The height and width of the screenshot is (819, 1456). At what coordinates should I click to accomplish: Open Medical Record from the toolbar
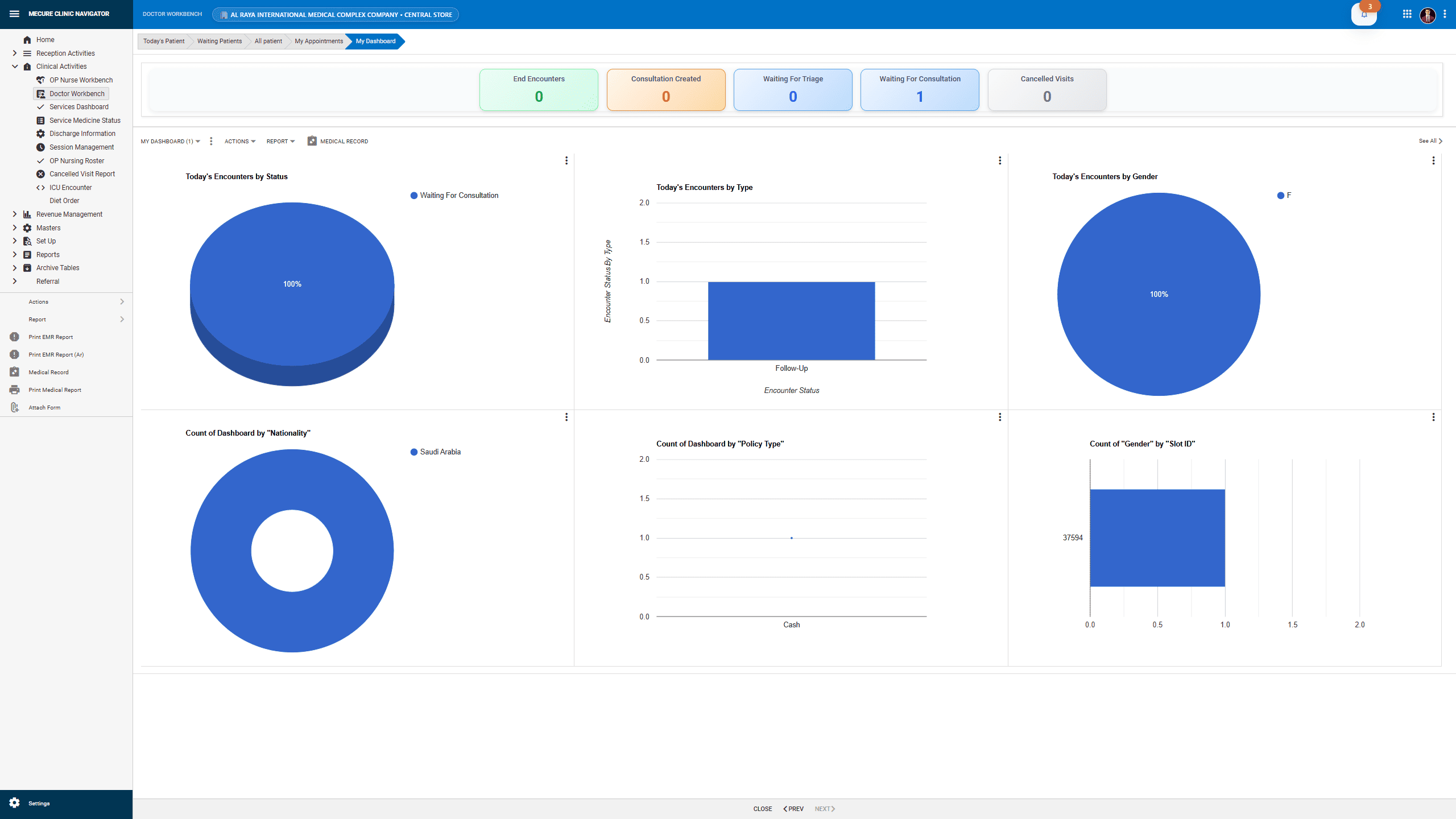(338, 140)
